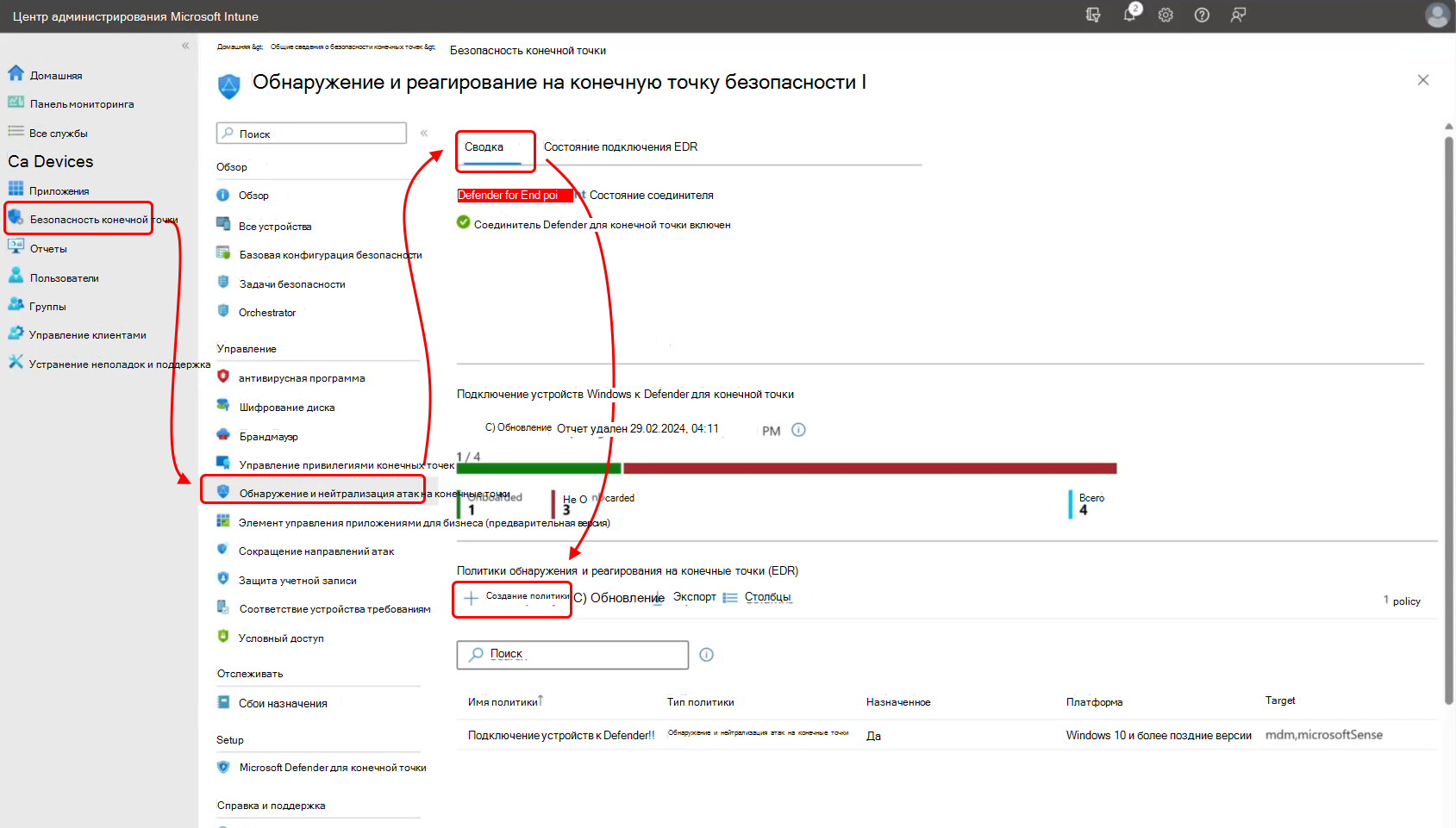Click in the policies Поиск field
The height and width of the screenshot is (828, 1456).
(x=572, y=655)
